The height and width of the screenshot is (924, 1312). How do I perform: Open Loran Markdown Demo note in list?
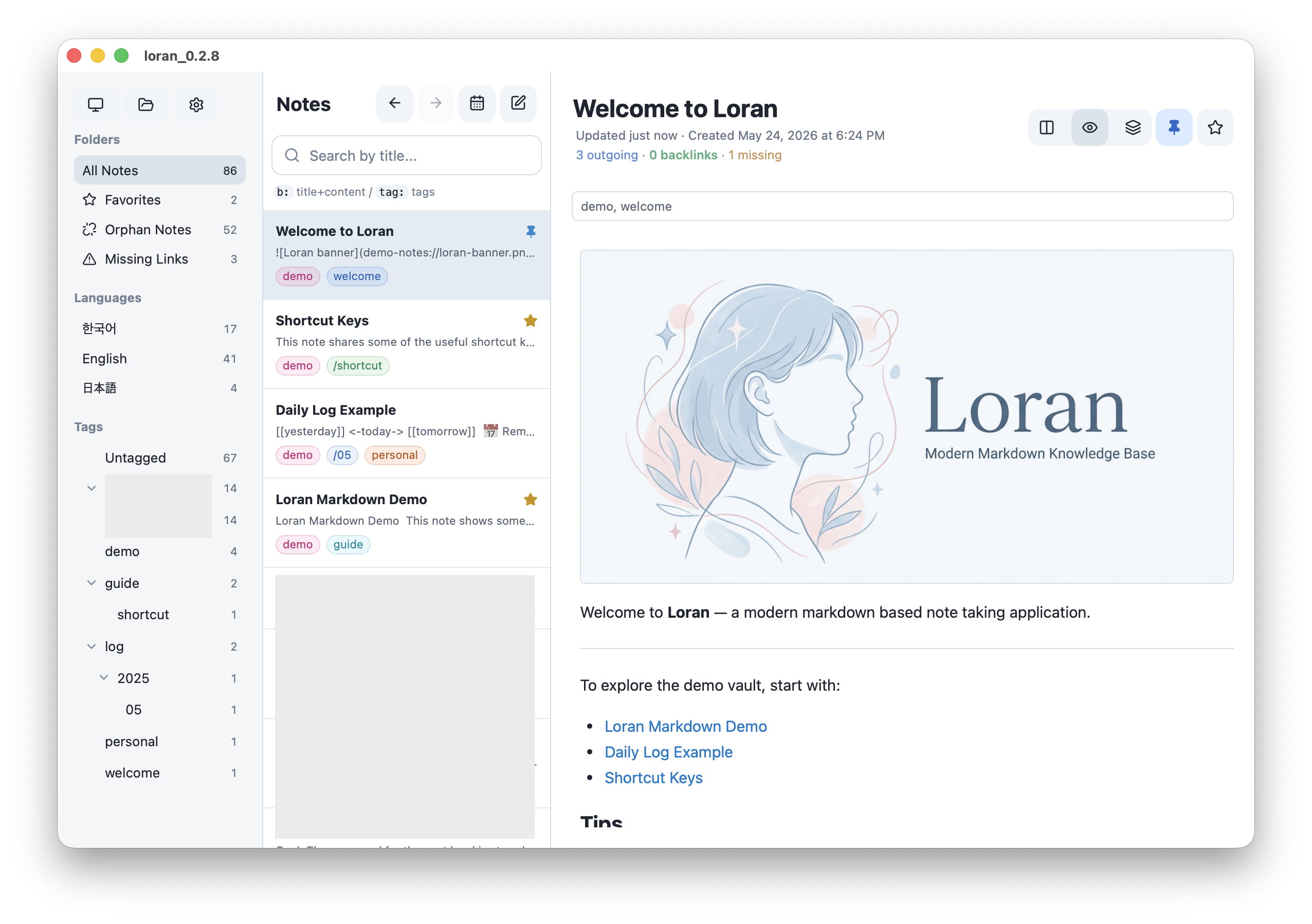tap(406, 523)
